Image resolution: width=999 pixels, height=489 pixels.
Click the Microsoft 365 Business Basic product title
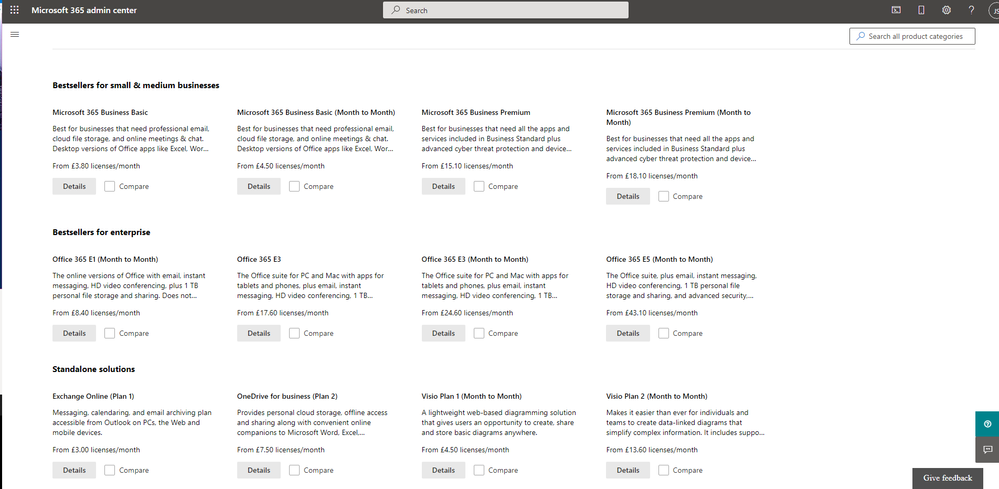pyautogui.click(x=100, y=112)
